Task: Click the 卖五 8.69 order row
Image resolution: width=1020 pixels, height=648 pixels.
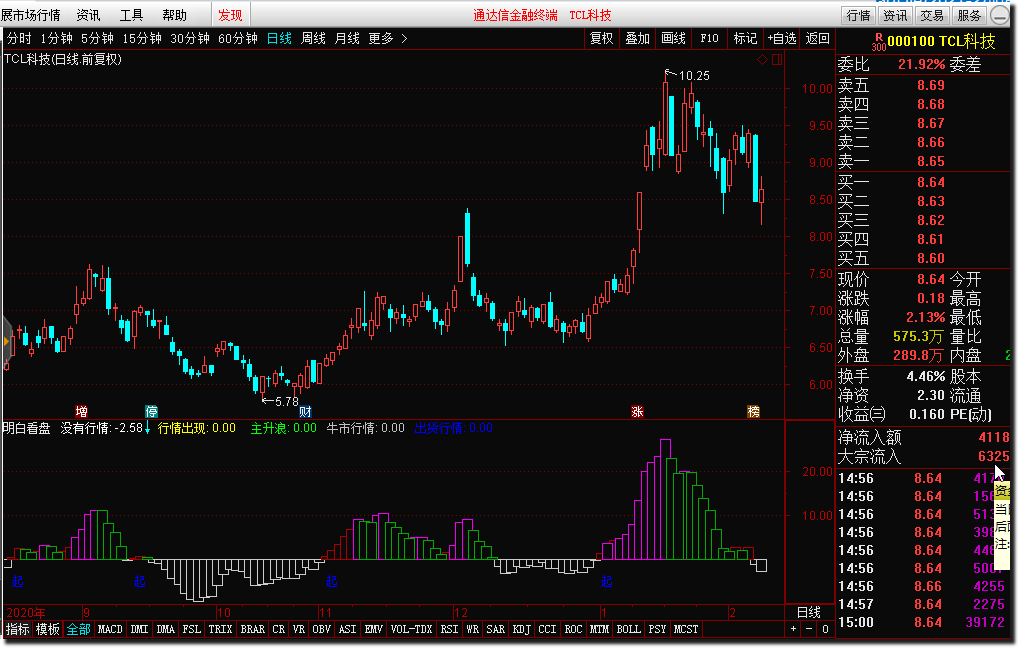Action: point(923,85)
